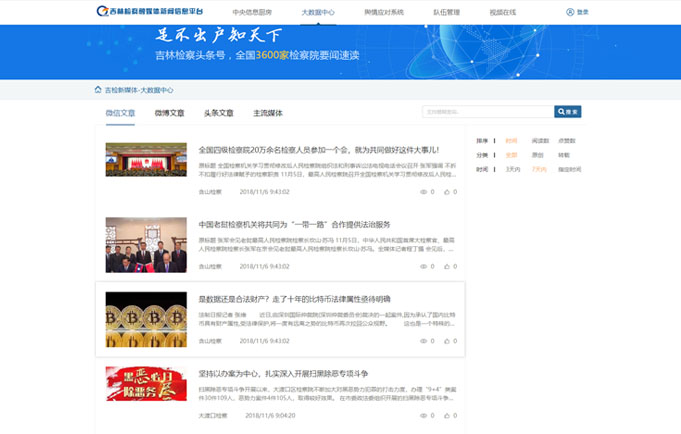Open 舆情应对系统 in the top navigation
Image resolution: width=681 pixels, height=434 pixels.
[x=384, y=12]
